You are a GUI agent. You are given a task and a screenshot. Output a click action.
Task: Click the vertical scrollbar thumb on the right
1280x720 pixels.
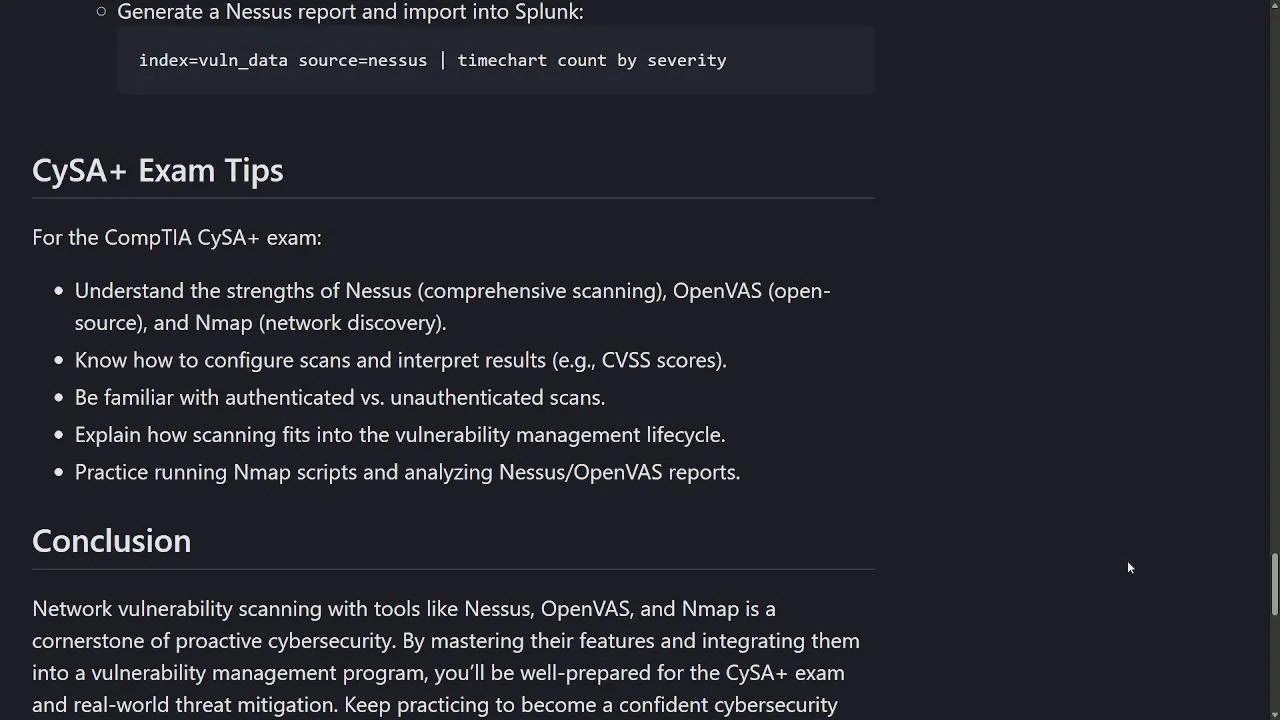point(1274,584)
